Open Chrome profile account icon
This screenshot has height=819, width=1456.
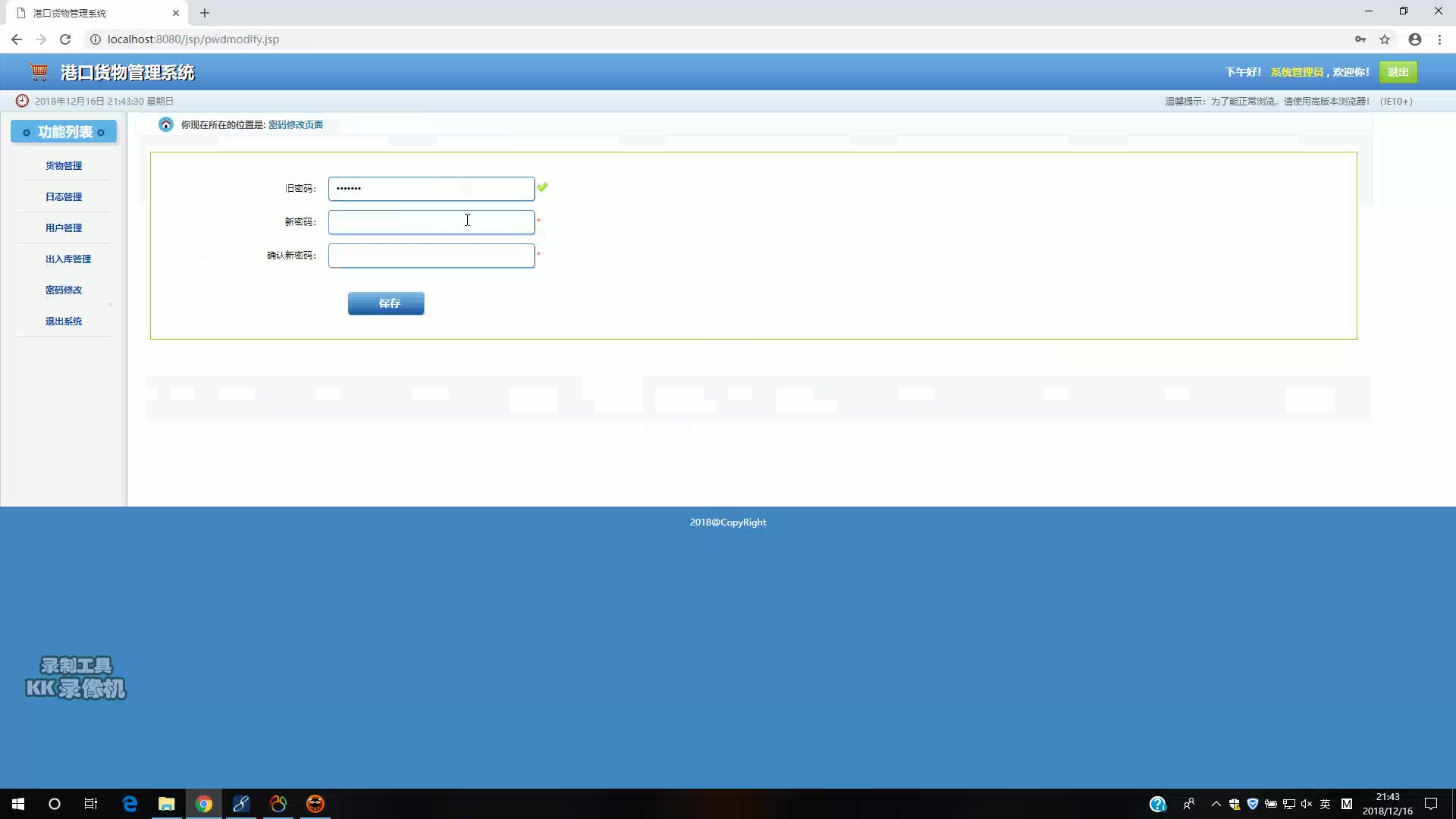click(x=1414, y=39)
